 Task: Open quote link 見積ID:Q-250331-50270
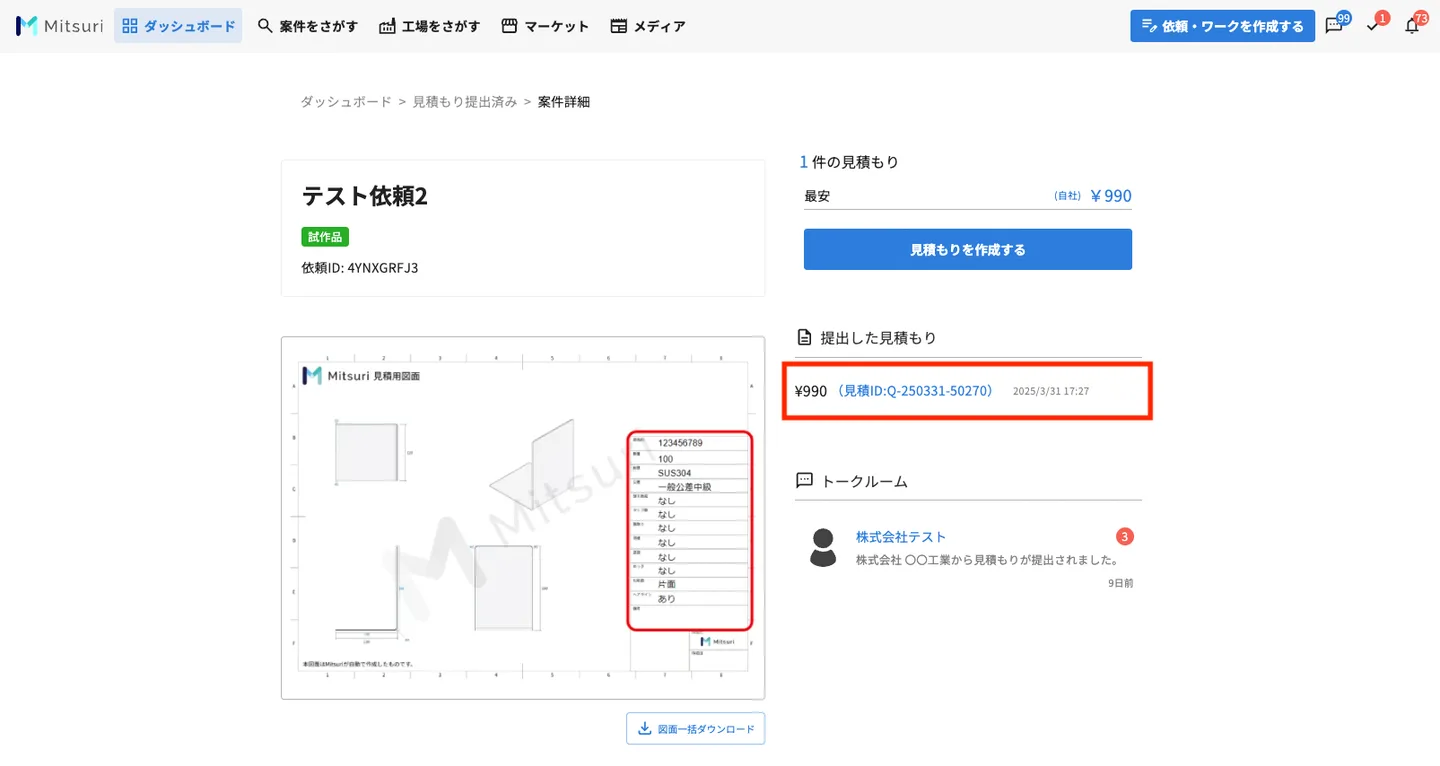coord(915,391)
